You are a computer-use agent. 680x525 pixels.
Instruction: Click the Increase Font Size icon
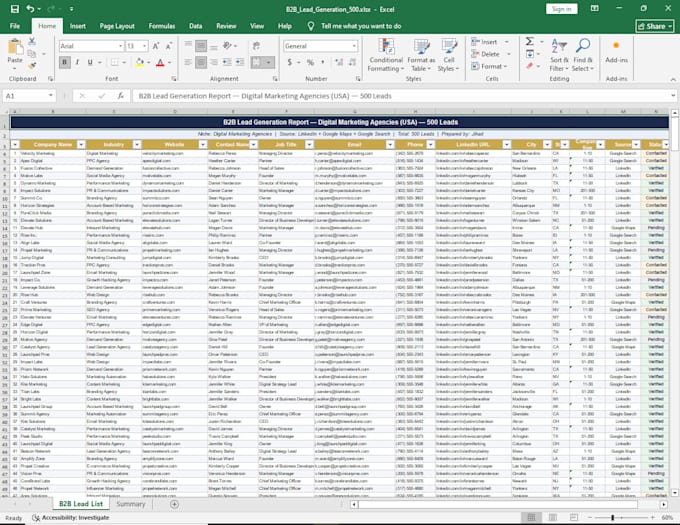click(156, 46)
